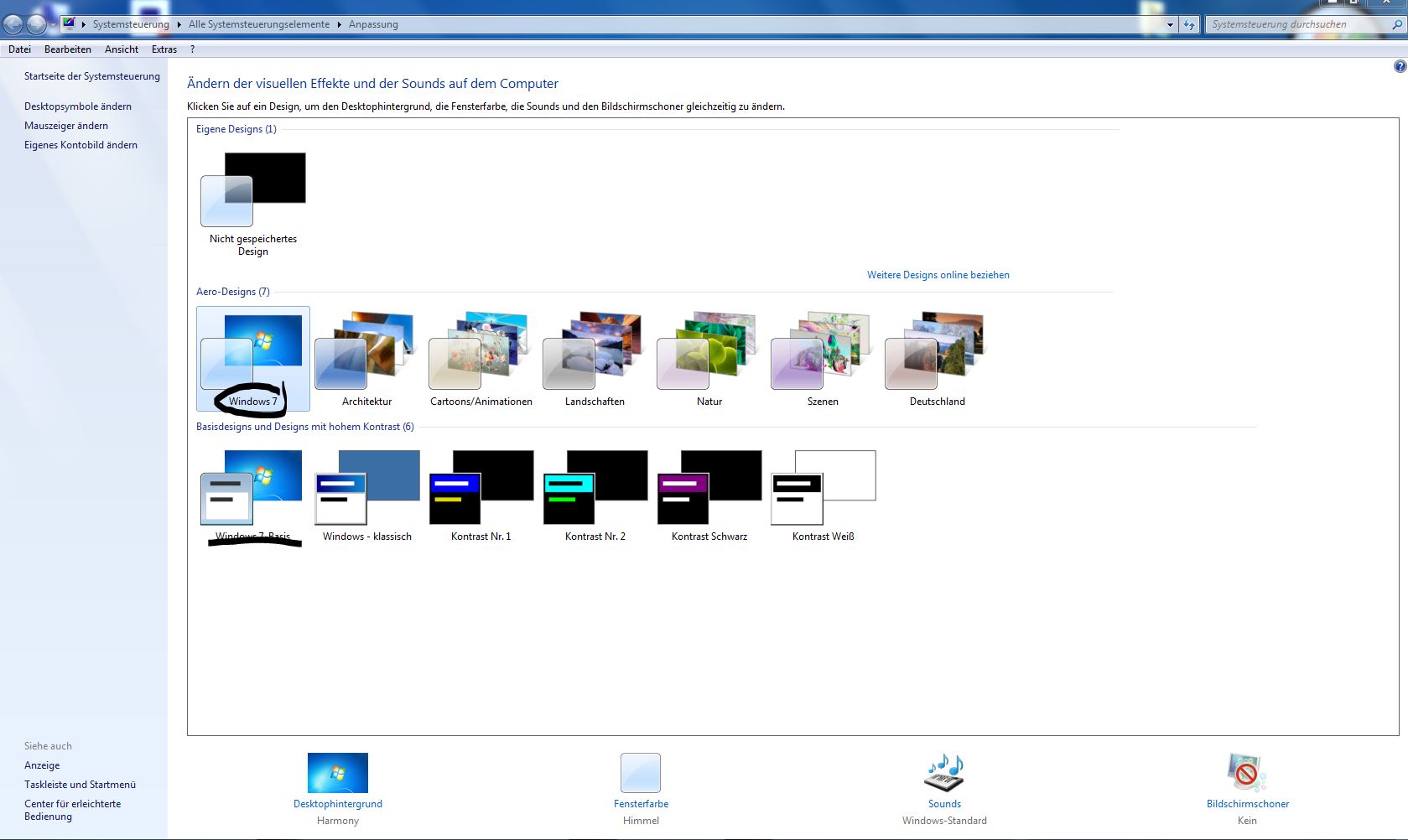Open the Datei menu

coord(19,49)
